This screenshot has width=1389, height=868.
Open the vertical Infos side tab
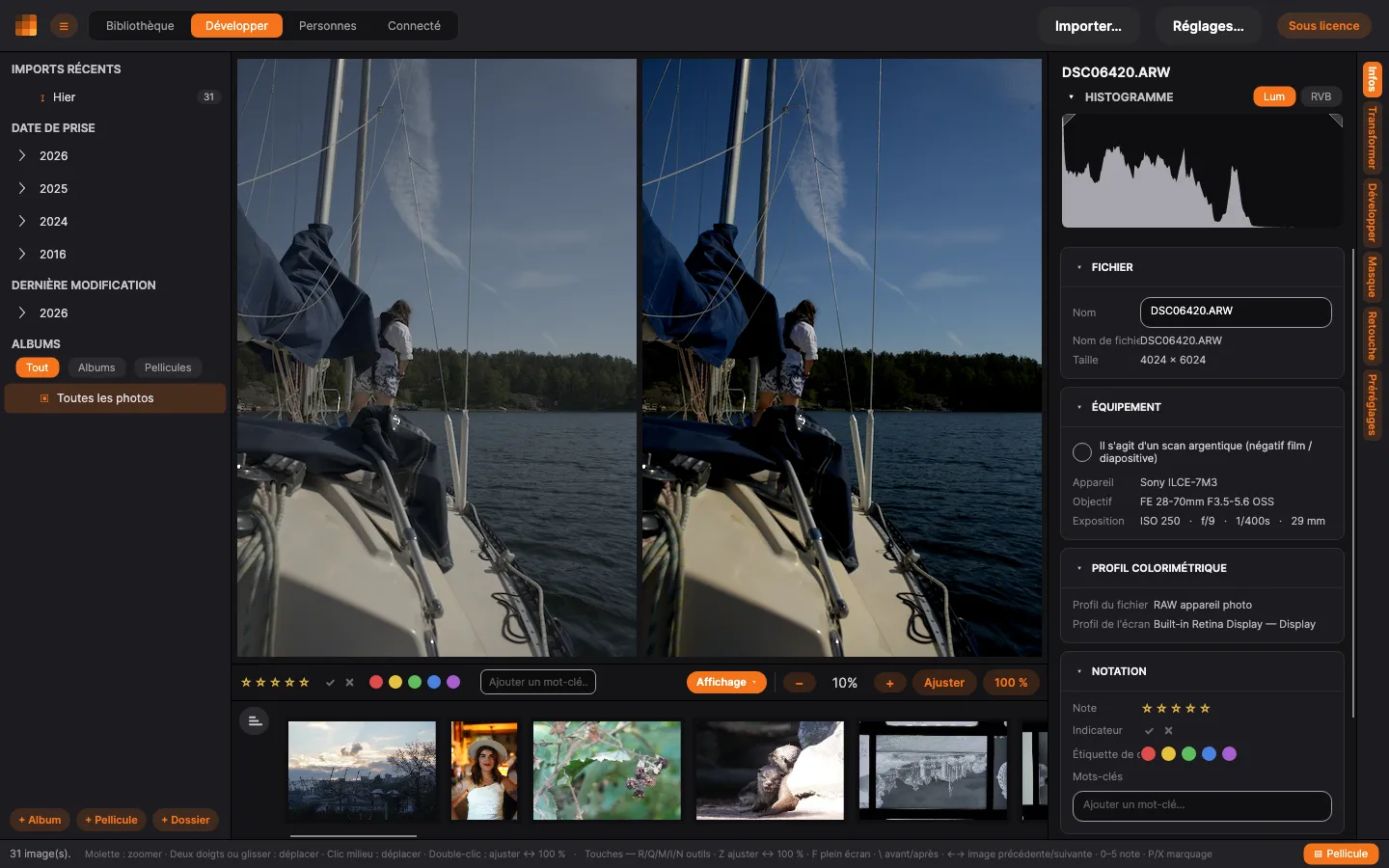coord(1372,79)
